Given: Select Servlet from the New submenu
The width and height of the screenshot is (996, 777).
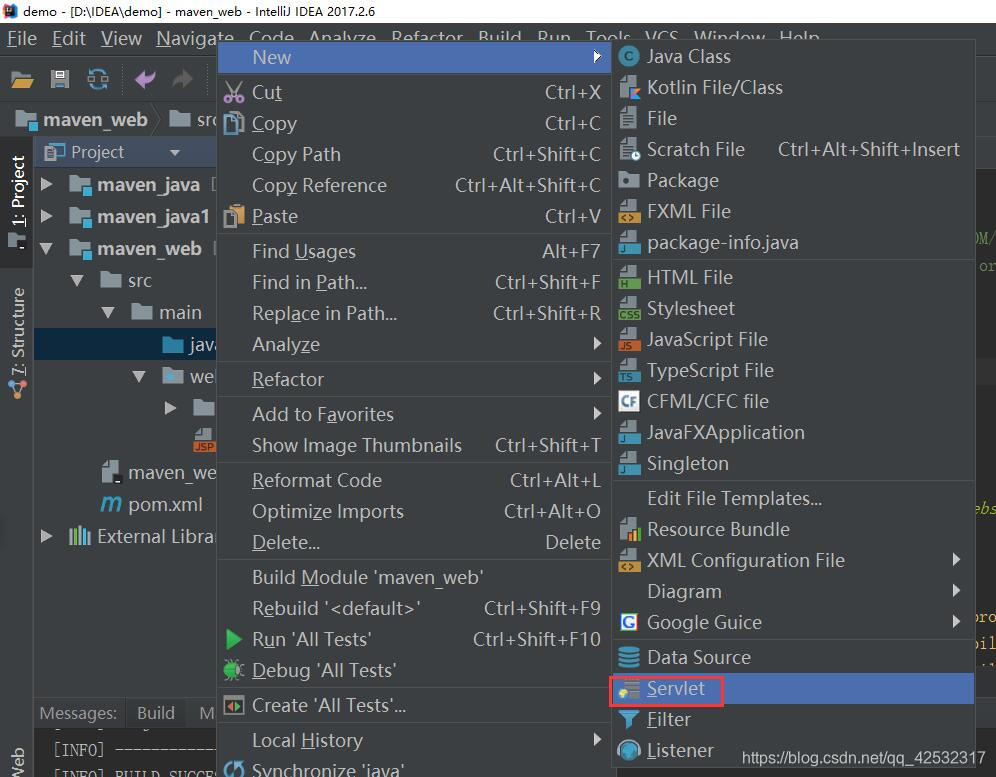Looking at the screenshot, I should click(792, 689).
